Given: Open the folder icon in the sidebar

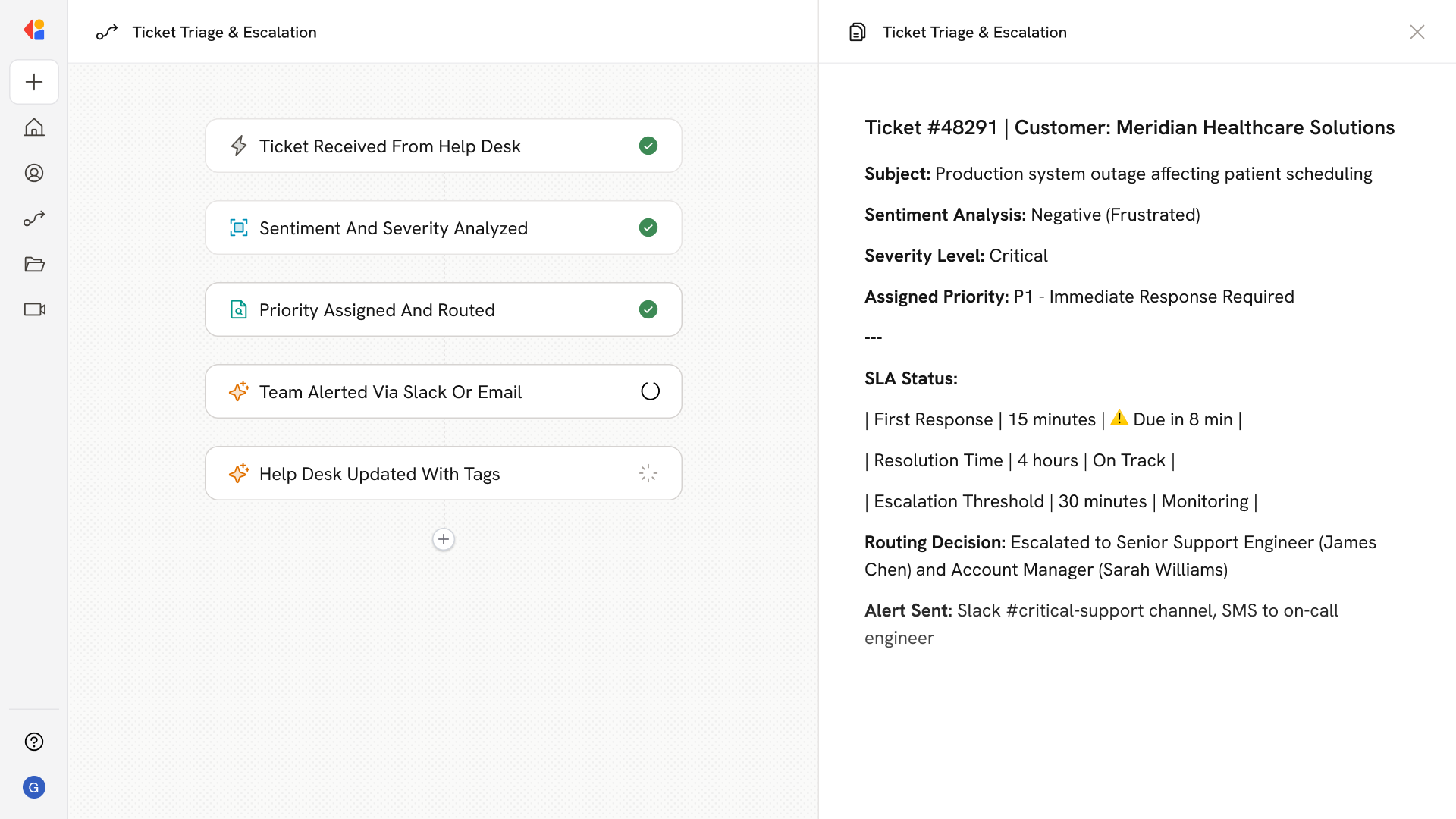Looking at the screenshot, I should (x=34, y=264).
